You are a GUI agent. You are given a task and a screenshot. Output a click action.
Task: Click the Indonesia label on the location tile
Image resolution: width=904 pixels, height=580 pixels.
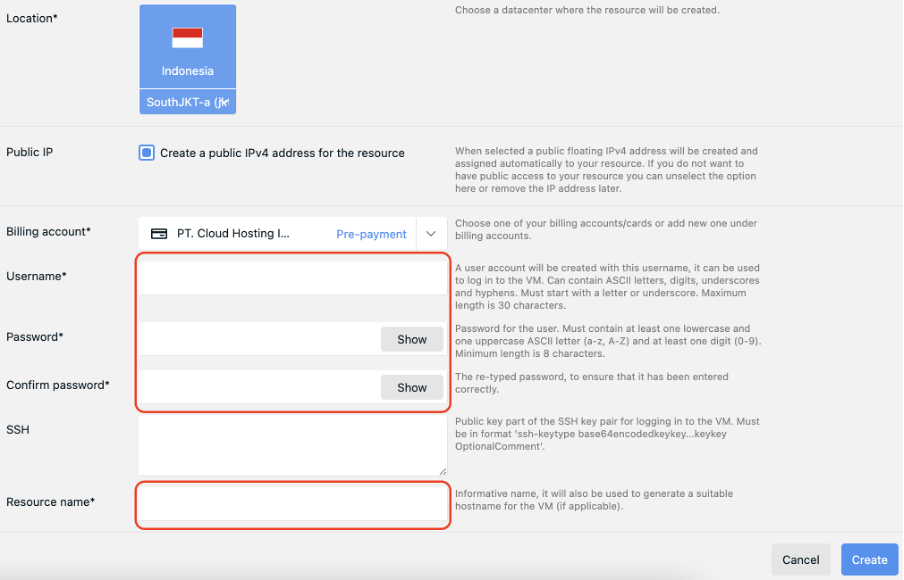click(x=187, y=71)
